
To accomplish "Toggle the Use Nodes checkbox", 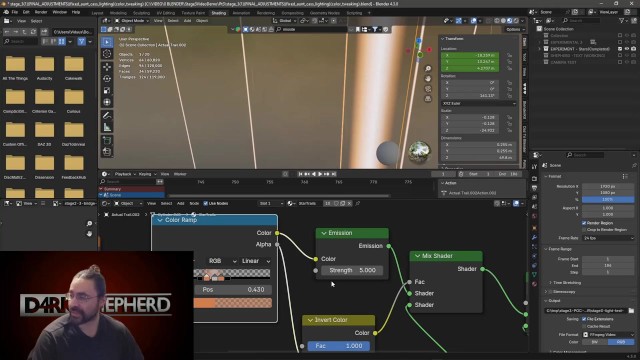I will tap(205, 203).
